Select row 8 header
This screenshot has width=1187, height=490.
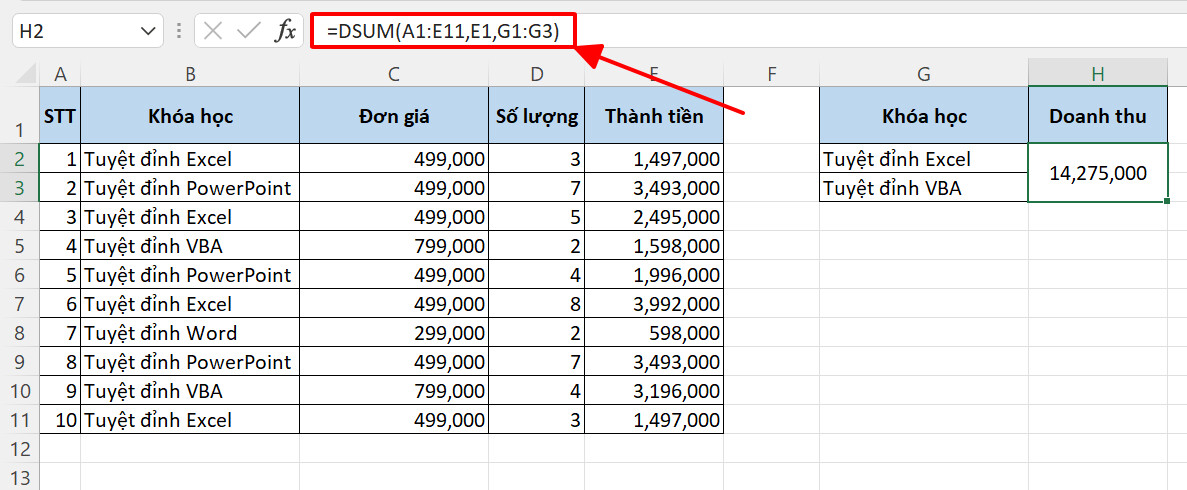coord(20,332)
